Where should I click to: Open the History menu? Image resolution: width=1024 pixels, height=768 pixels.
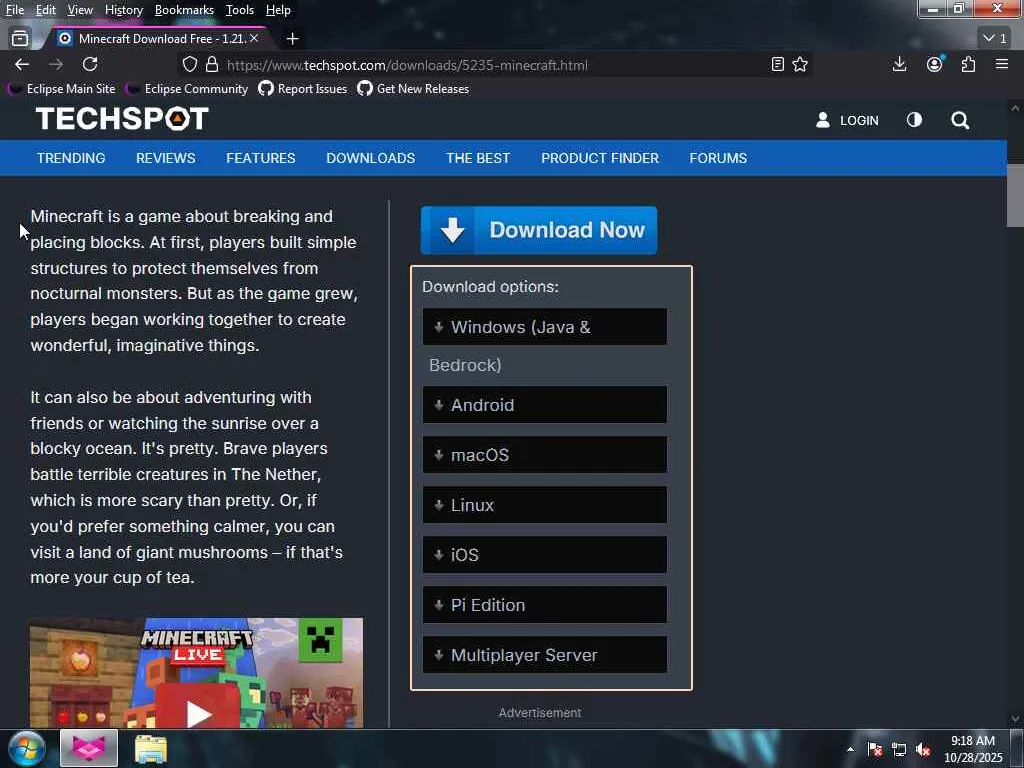[x=123, y=10]
